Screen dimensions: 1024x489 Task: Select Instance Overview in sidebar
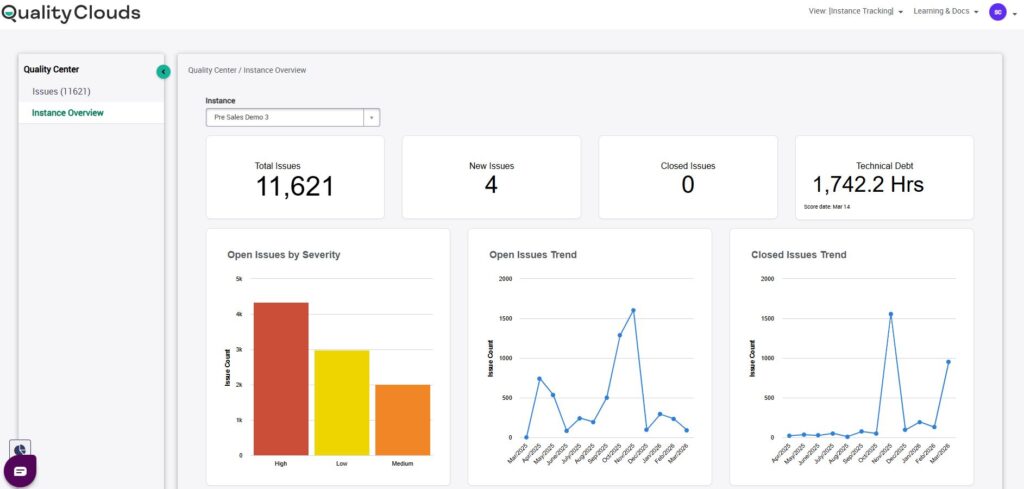coord(67,113)
